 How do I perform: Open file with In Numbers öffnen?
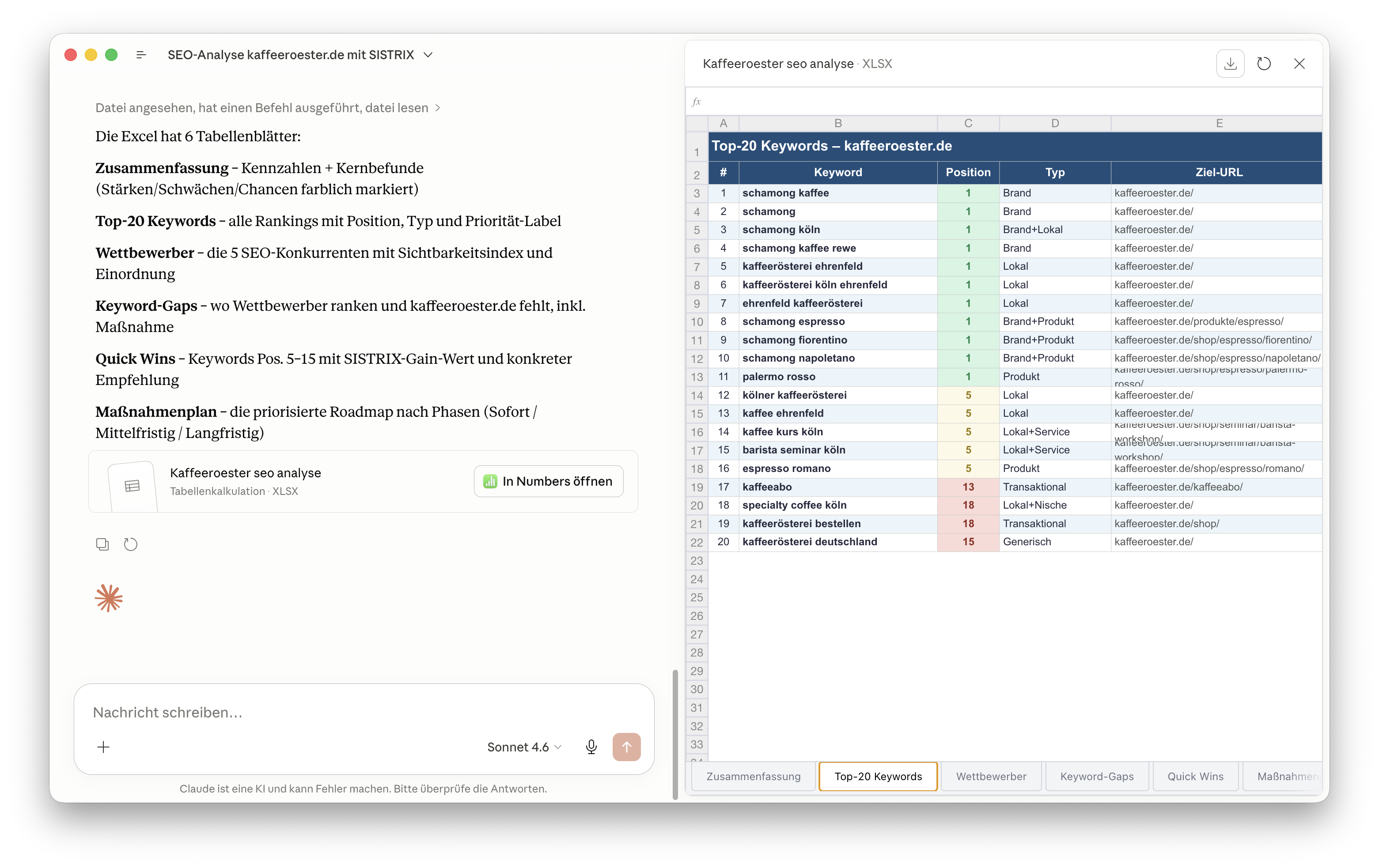[549, 481]
